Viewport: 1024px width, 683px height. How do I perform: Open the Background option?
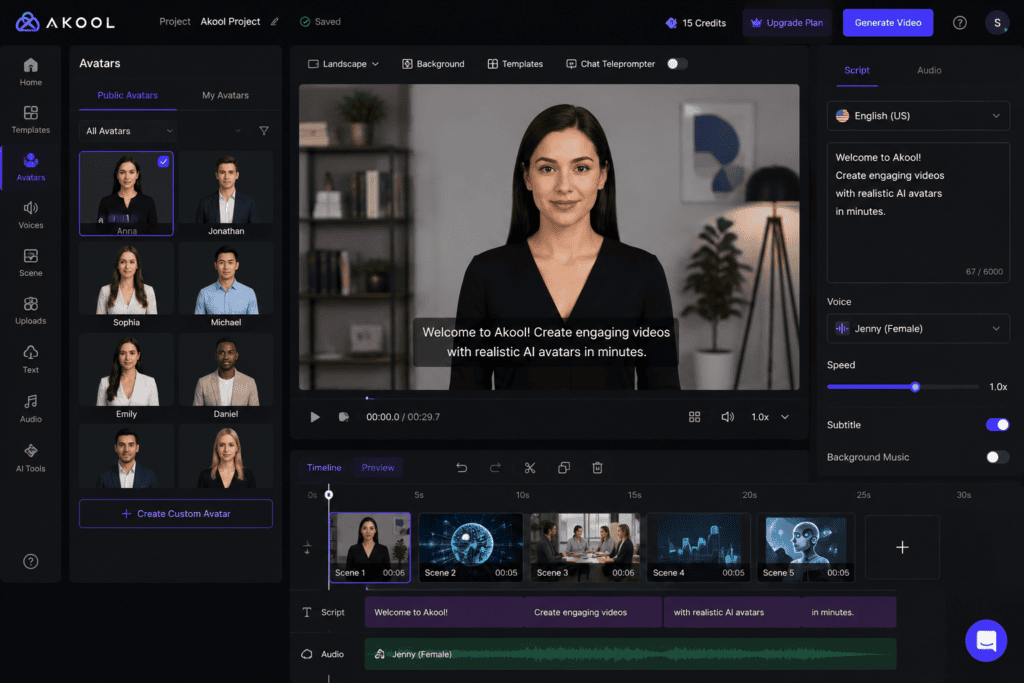pyautogui.click(x=433, y=64)
